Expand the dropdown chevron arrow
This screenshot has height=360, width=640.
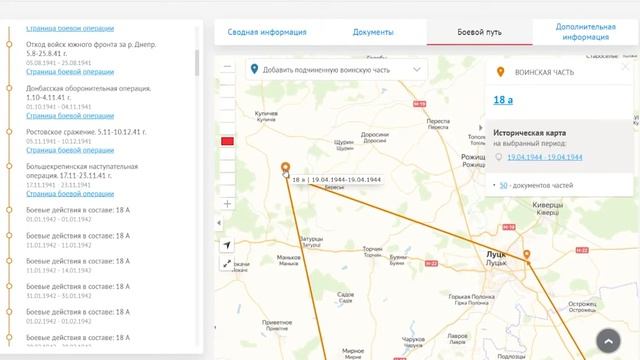[416, 69]
